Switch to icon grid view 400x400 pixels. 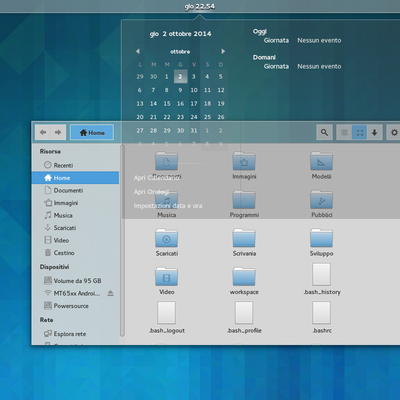[x=360, y=132]
